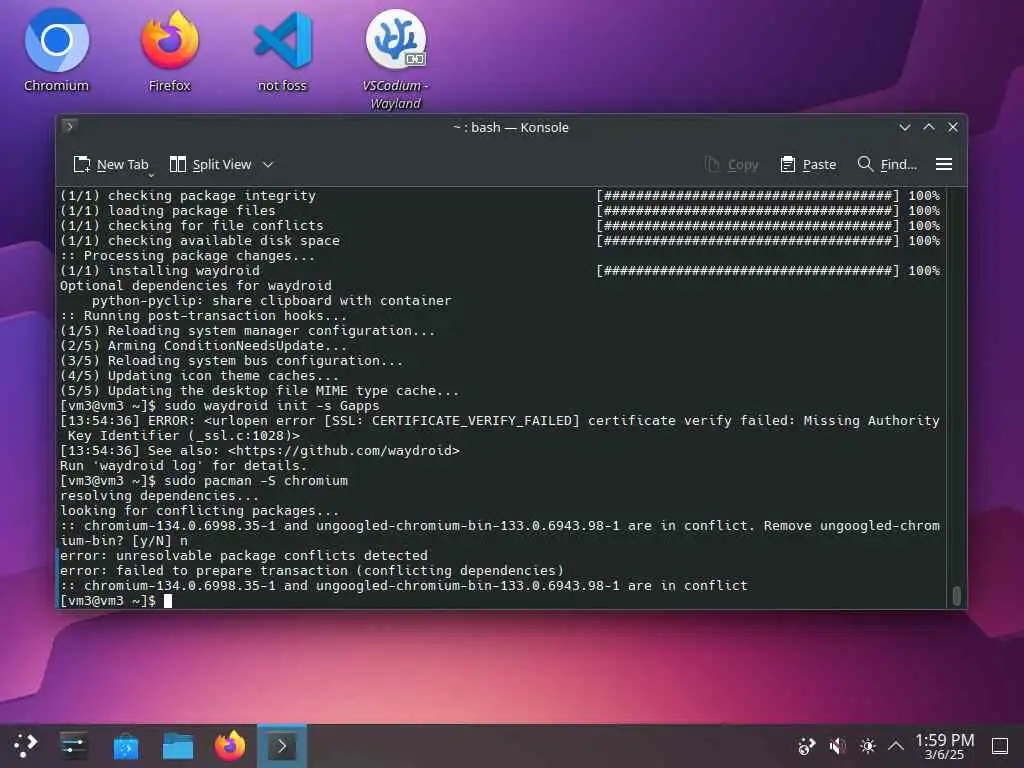Viewport: 1024px width, 768px height.
Task: Click 'sudo pacman -S chromium' command text
Action: 256,481
